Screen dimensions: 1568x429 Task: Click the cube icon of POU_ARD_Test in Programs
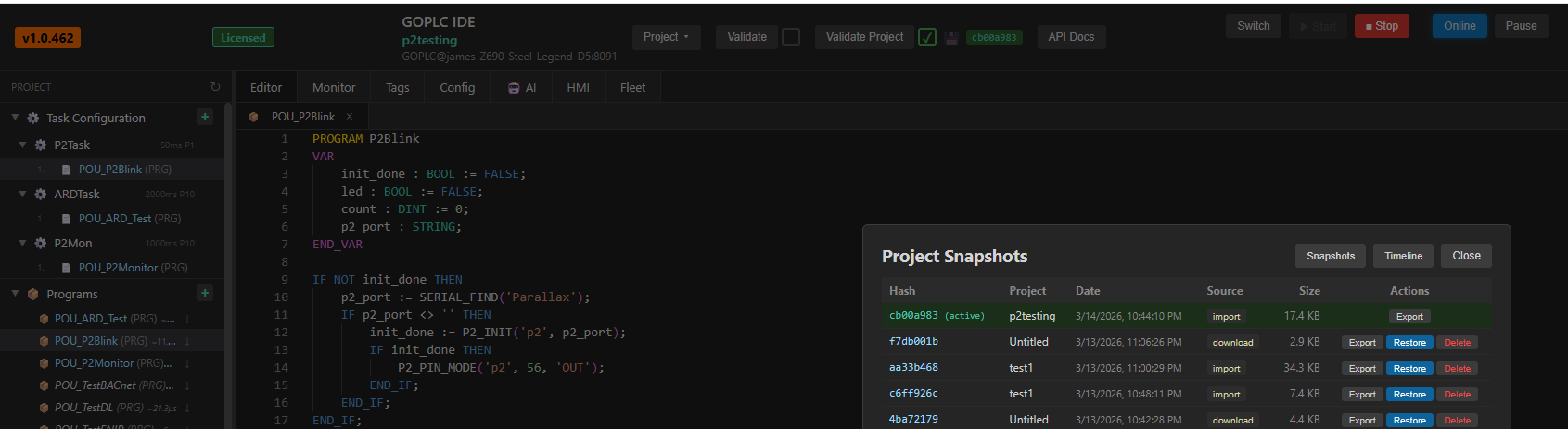pyautogui.click(x=44, y=319)
